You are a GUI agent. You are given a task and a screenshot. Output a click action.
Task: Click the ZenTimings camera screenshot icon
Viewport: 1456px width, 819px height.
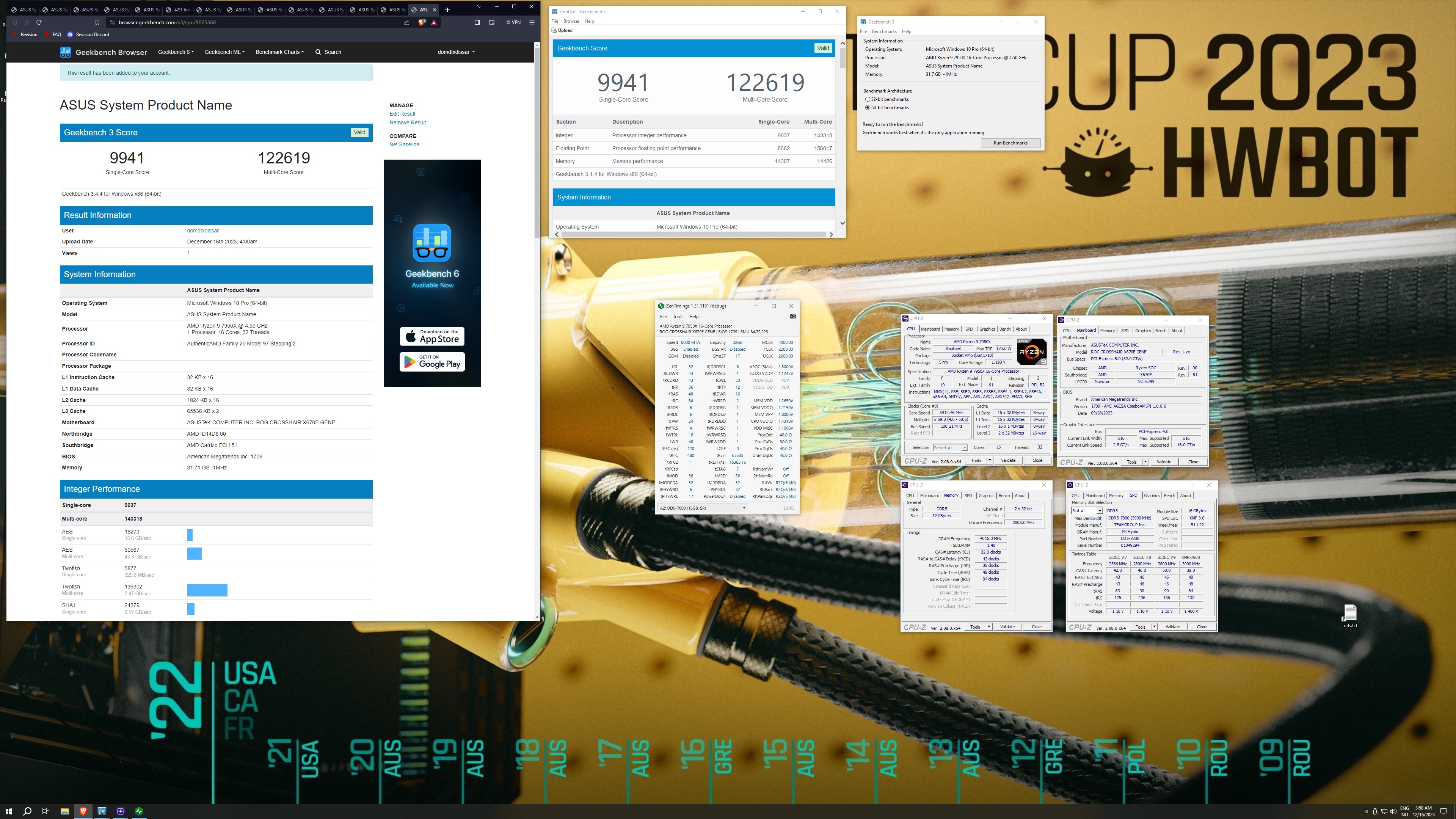[x=793, y=317]
